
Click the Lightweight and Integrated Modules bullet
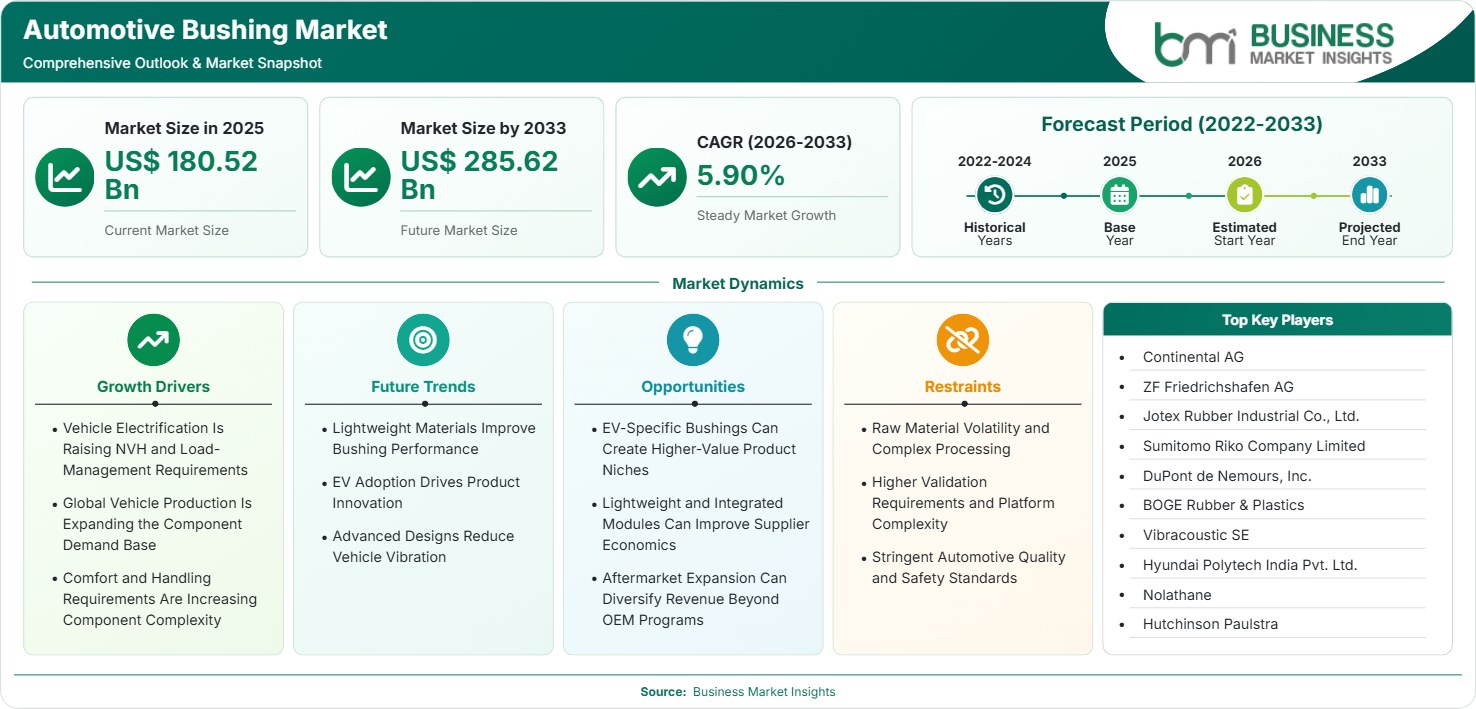click(x=706, y=524)
